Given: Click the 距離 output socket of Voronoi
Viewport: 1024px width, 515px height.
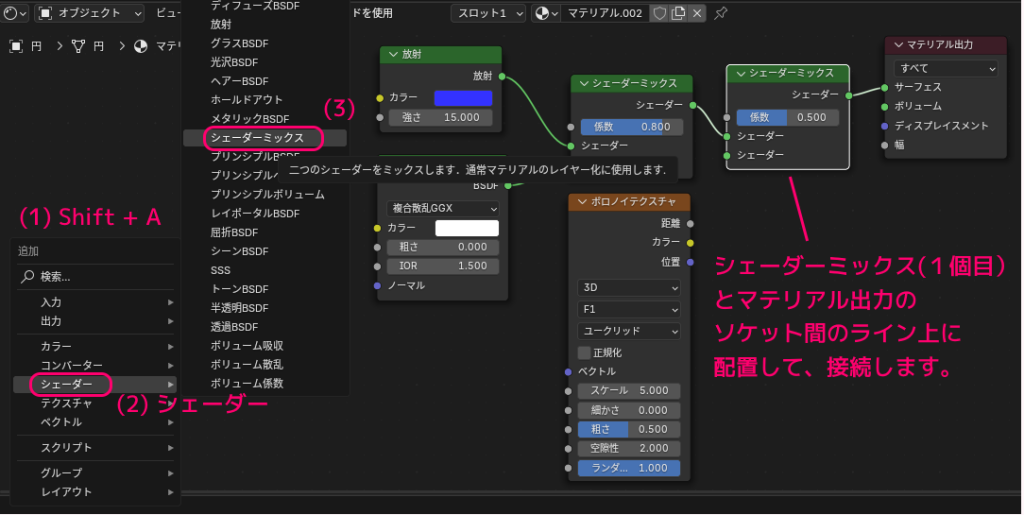Looking at the screenshot, I should click(690, 223).
